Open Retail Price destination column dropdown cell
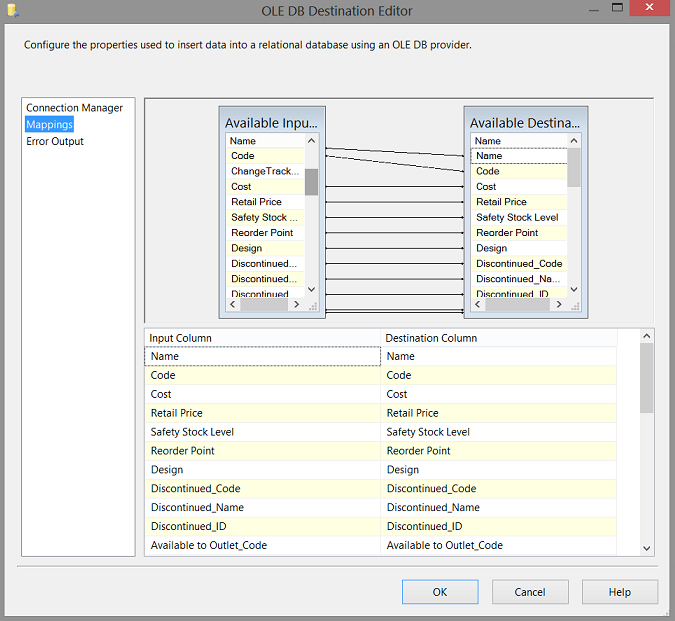Image resolution: width=675 pixels, height=621 pixels. pyautogui.click(x=498, y=413)
